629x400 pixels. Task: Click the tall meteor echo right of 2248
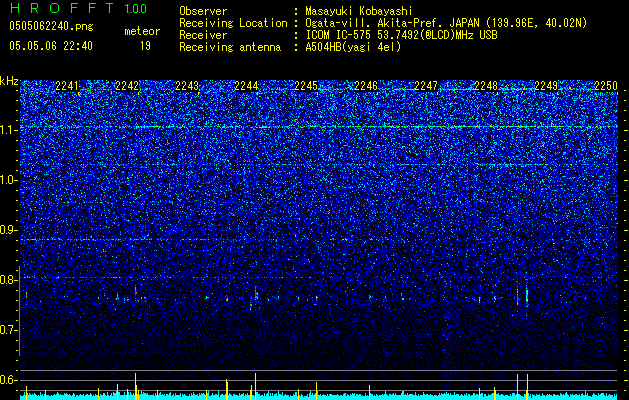(527, 296)
